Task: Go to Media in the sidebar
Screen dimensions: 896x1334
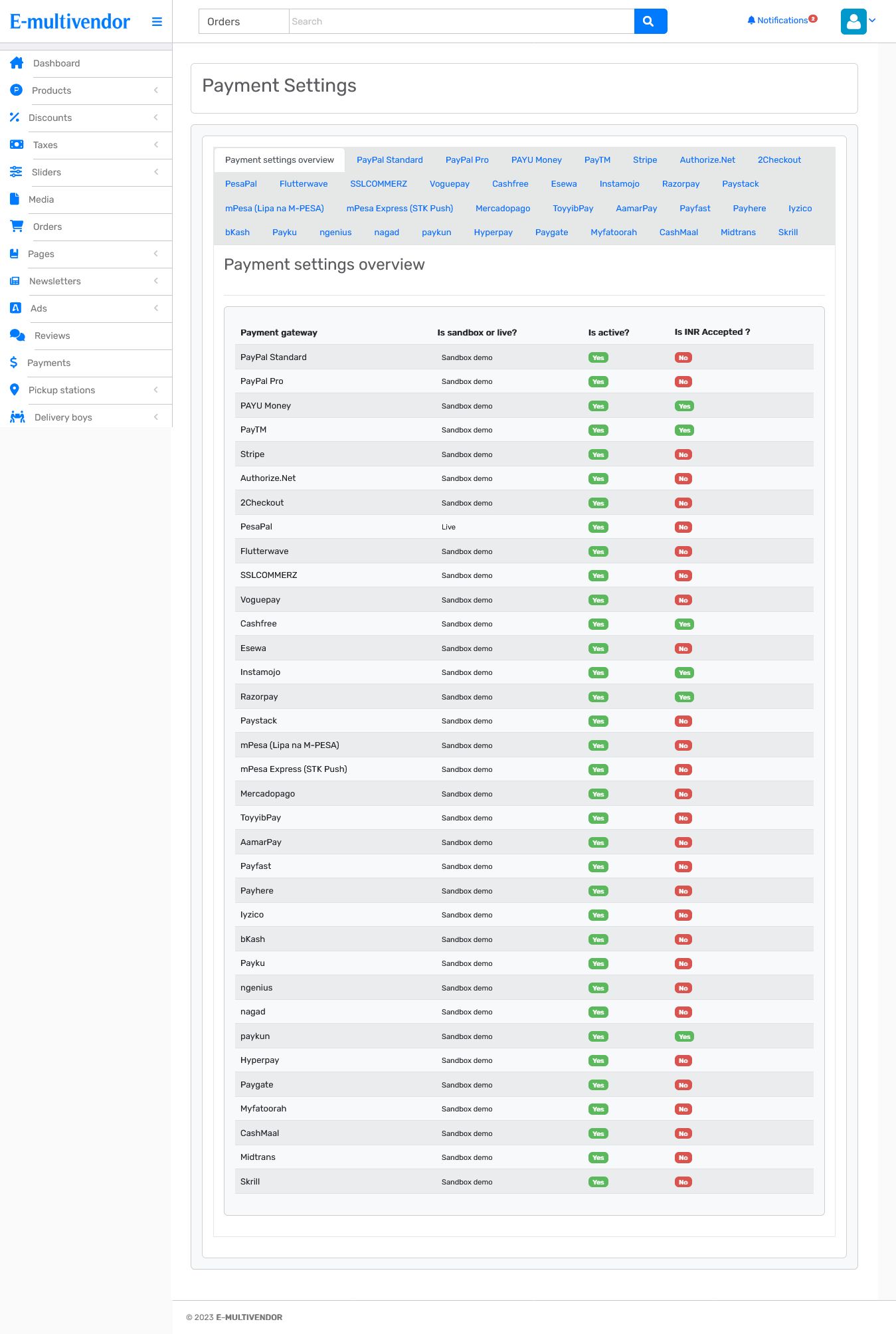Action: coord(41,199)
